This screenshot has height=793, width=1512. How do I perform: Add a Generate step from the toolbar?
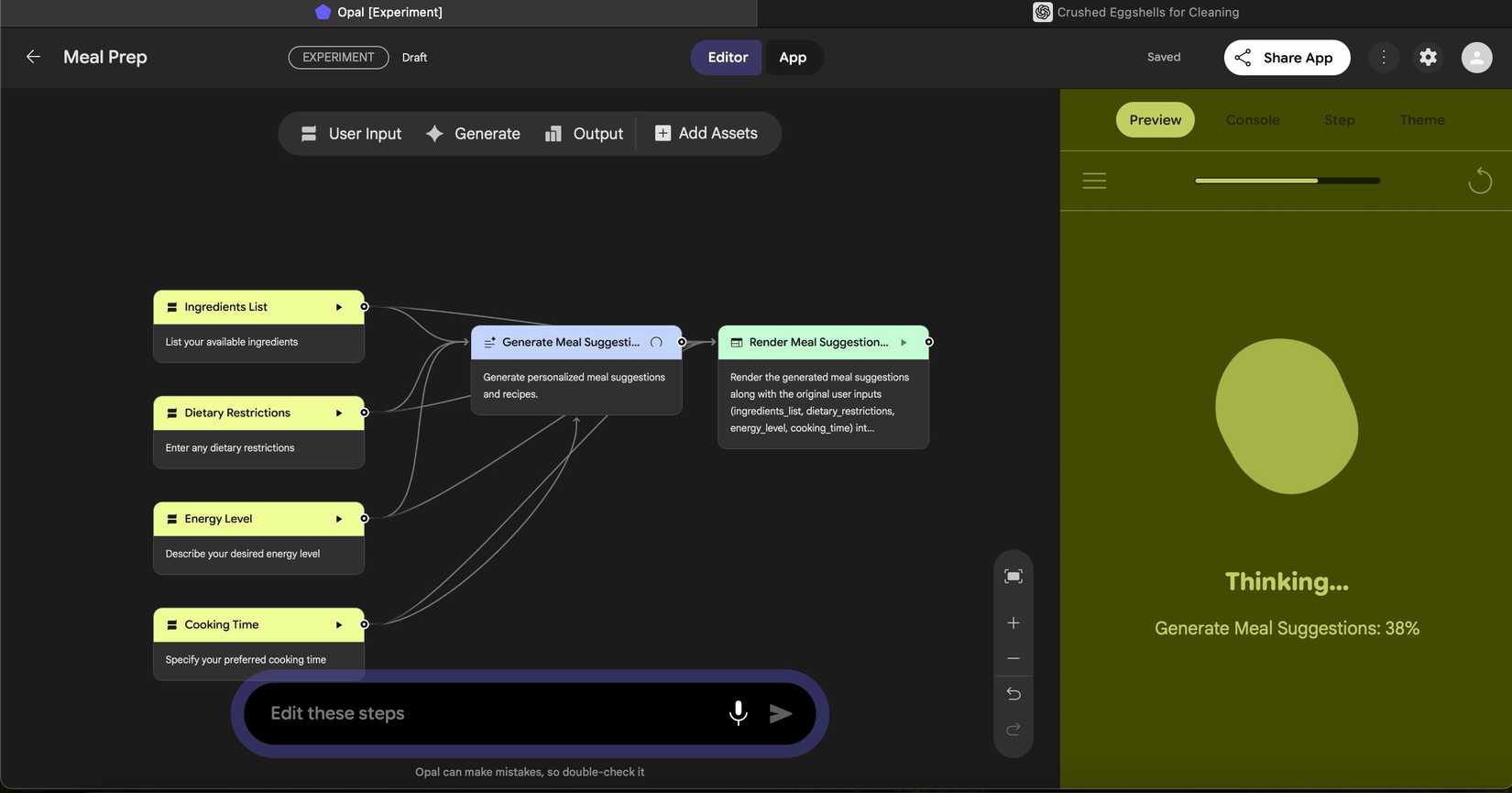(473, 134)
